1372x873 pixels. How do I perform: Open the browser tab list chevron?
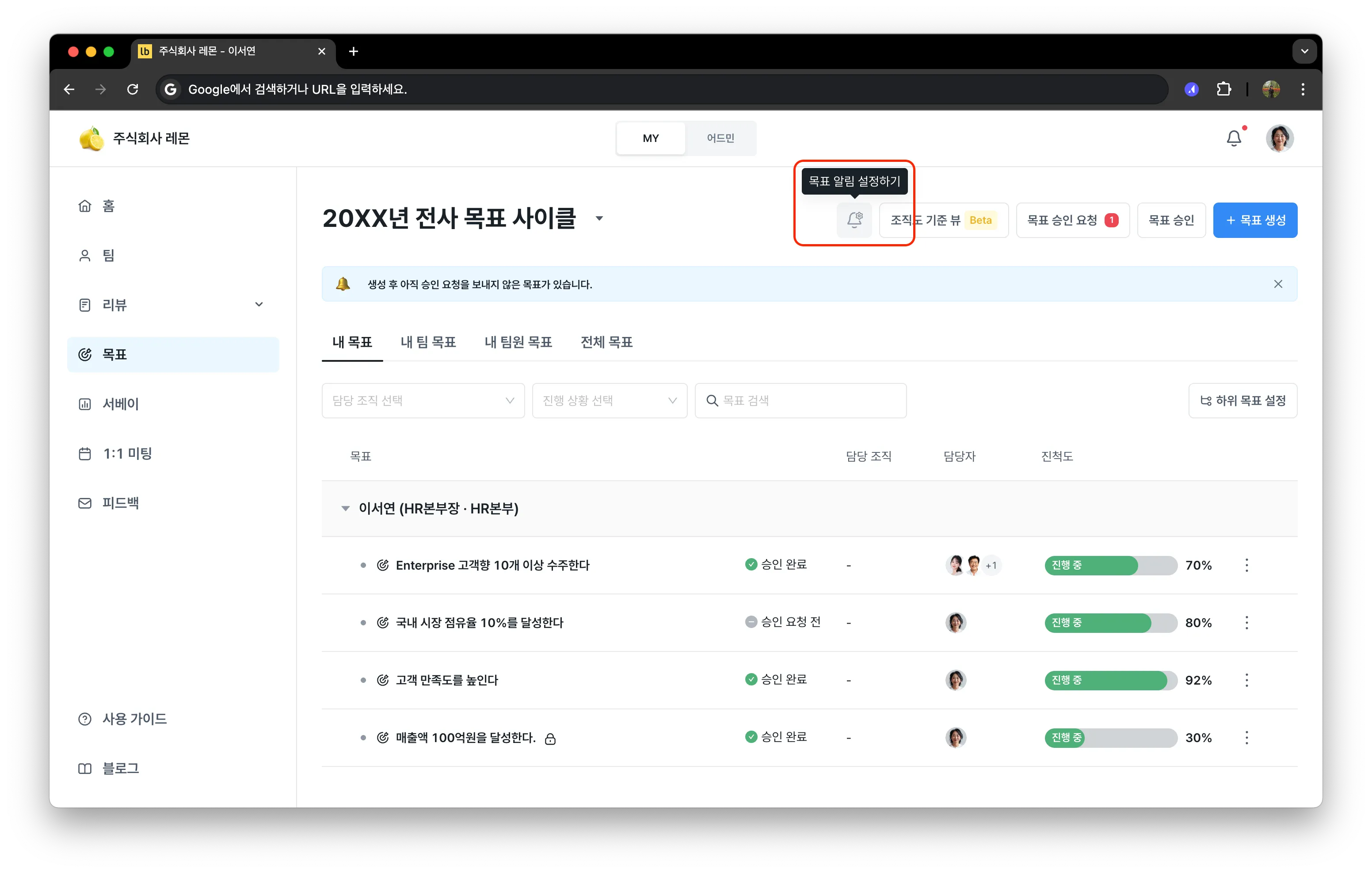[x=1304, y=51]
